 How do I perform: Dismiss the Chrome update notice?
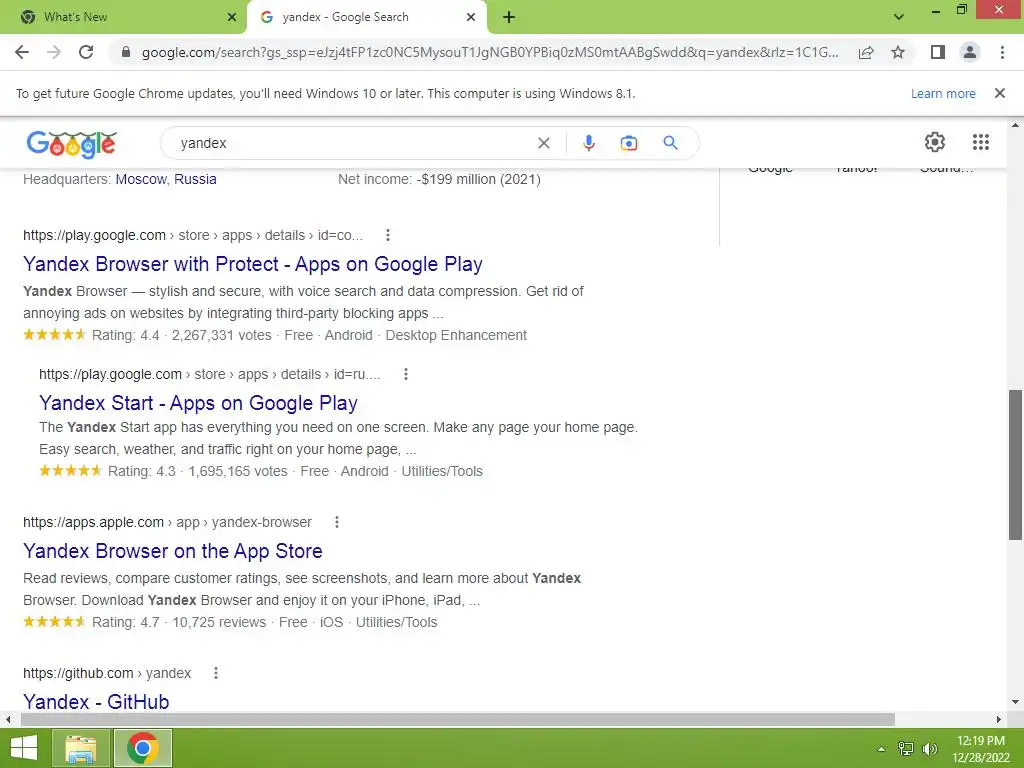(x=999, y=93)
